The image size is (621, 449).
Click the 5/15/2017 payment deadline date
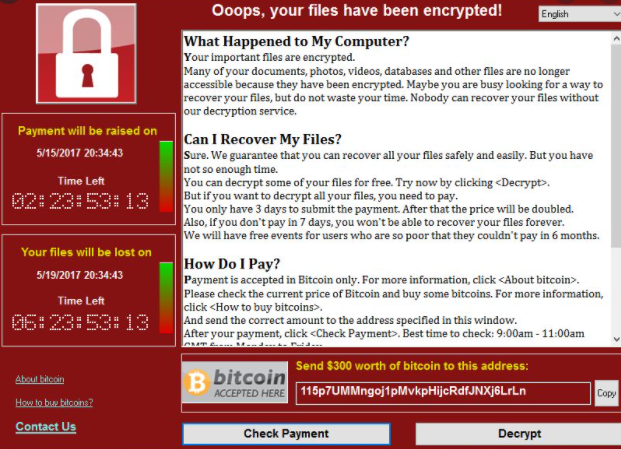pyautogui.click(x=81, y=153)
